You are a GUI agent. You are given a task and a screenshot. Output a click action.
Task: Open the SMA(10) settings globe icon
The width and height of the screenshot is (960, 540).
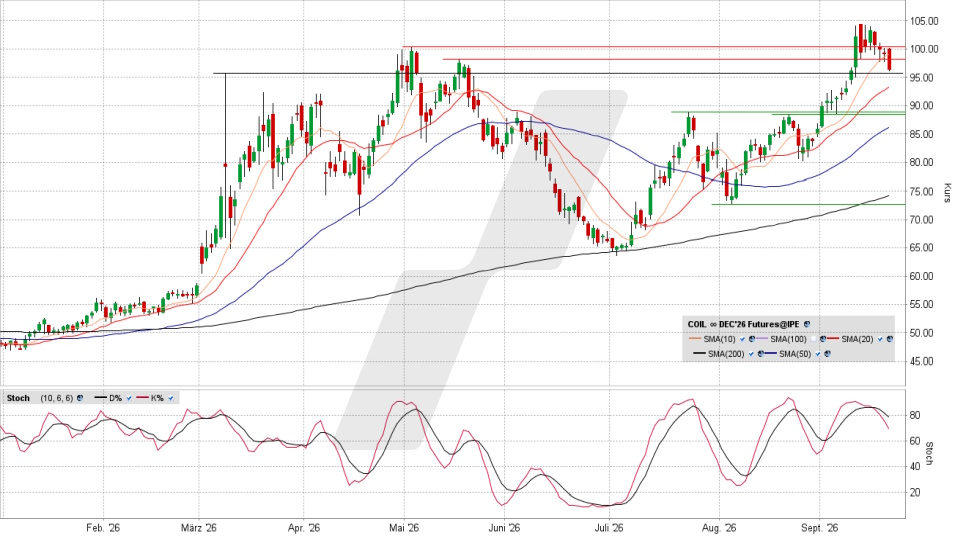click(752, 339)
